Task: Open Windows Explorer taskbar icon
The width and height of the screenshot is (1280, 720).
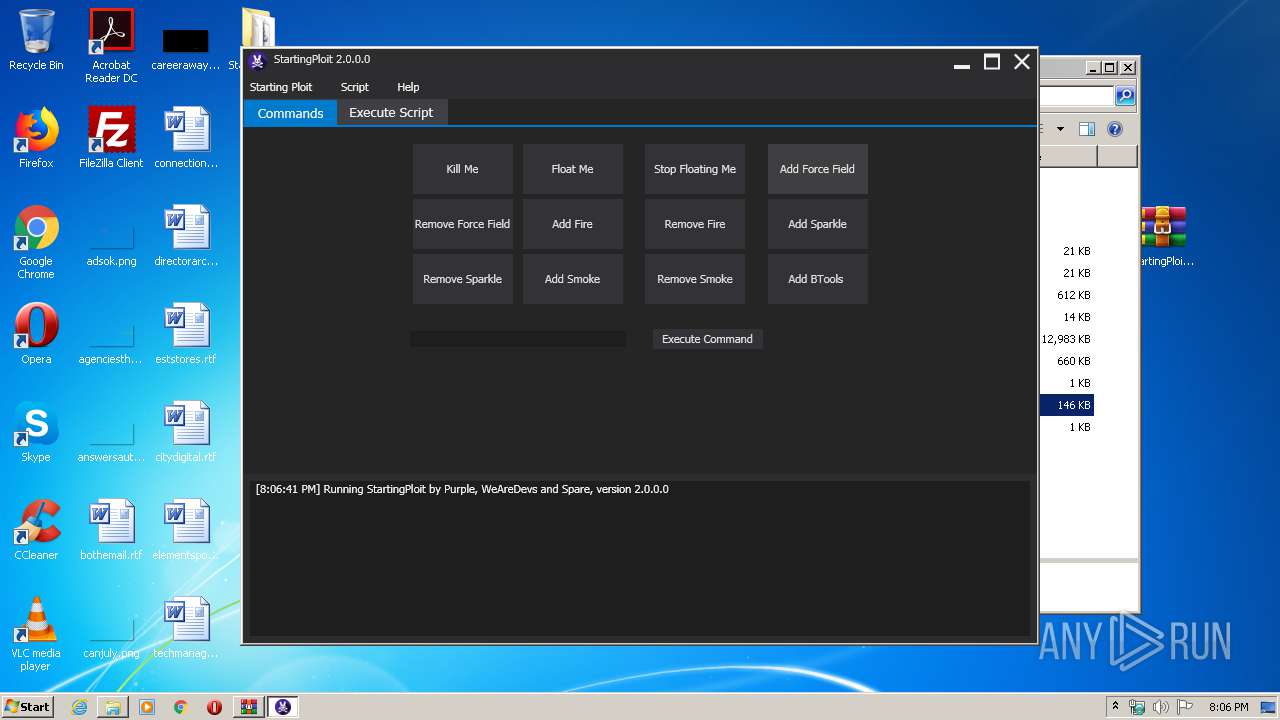Action: tap(113, 707)
